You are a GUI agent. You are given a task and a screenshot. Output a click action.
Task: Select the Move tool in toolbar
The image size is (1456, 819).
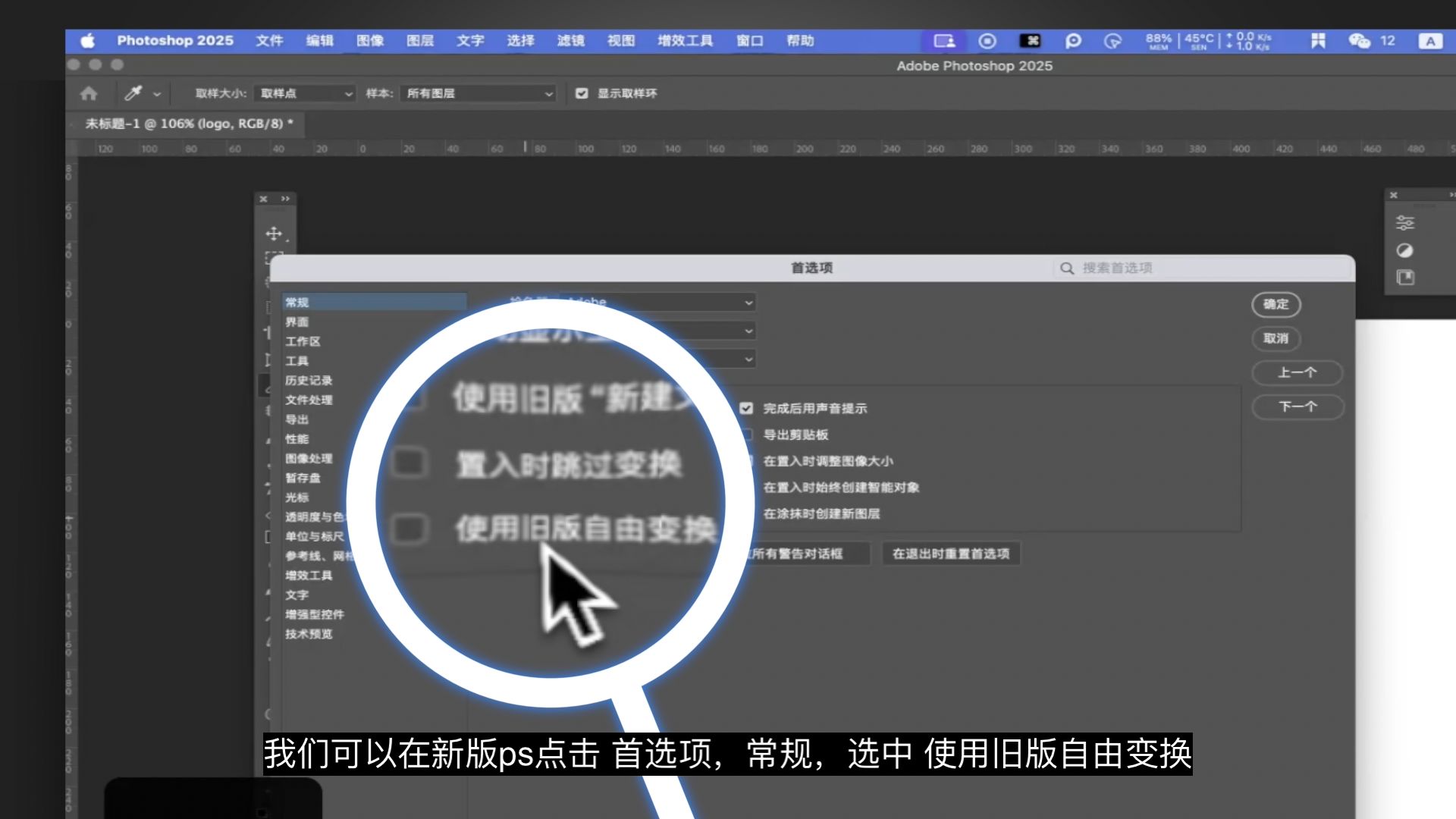point(274,234)
